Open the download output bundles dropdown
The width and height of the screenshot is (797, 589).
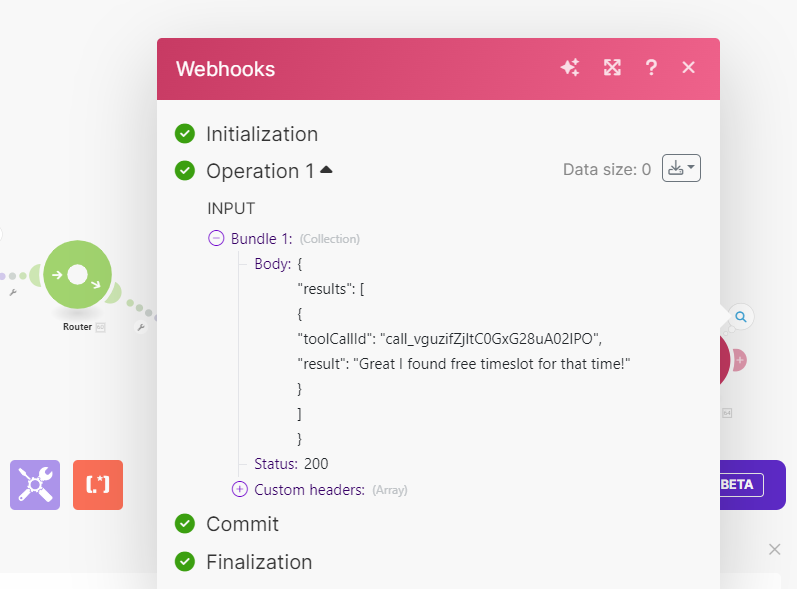point(681,168)
